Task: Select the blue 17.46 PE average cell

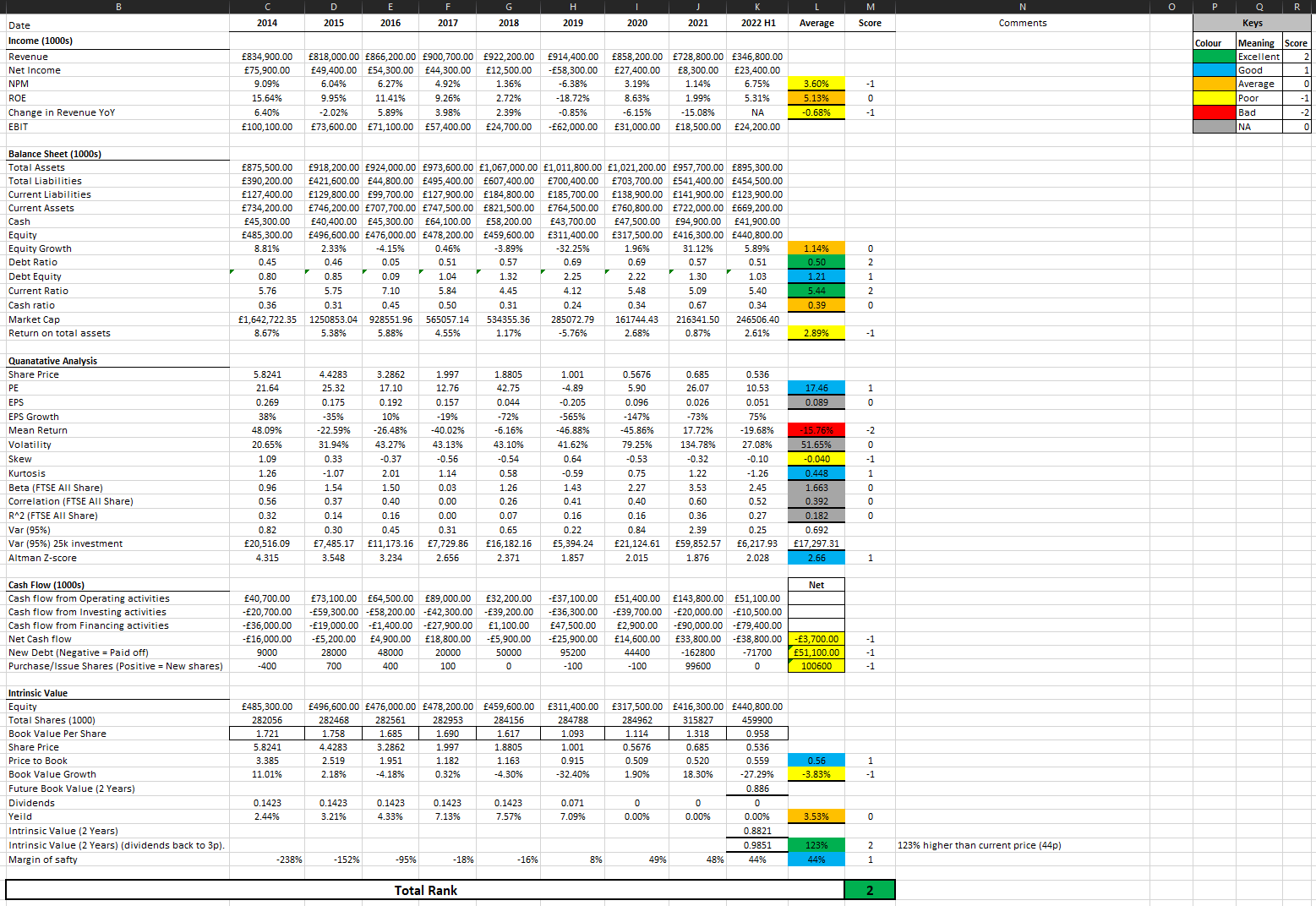Action: [x=816, y=388]
